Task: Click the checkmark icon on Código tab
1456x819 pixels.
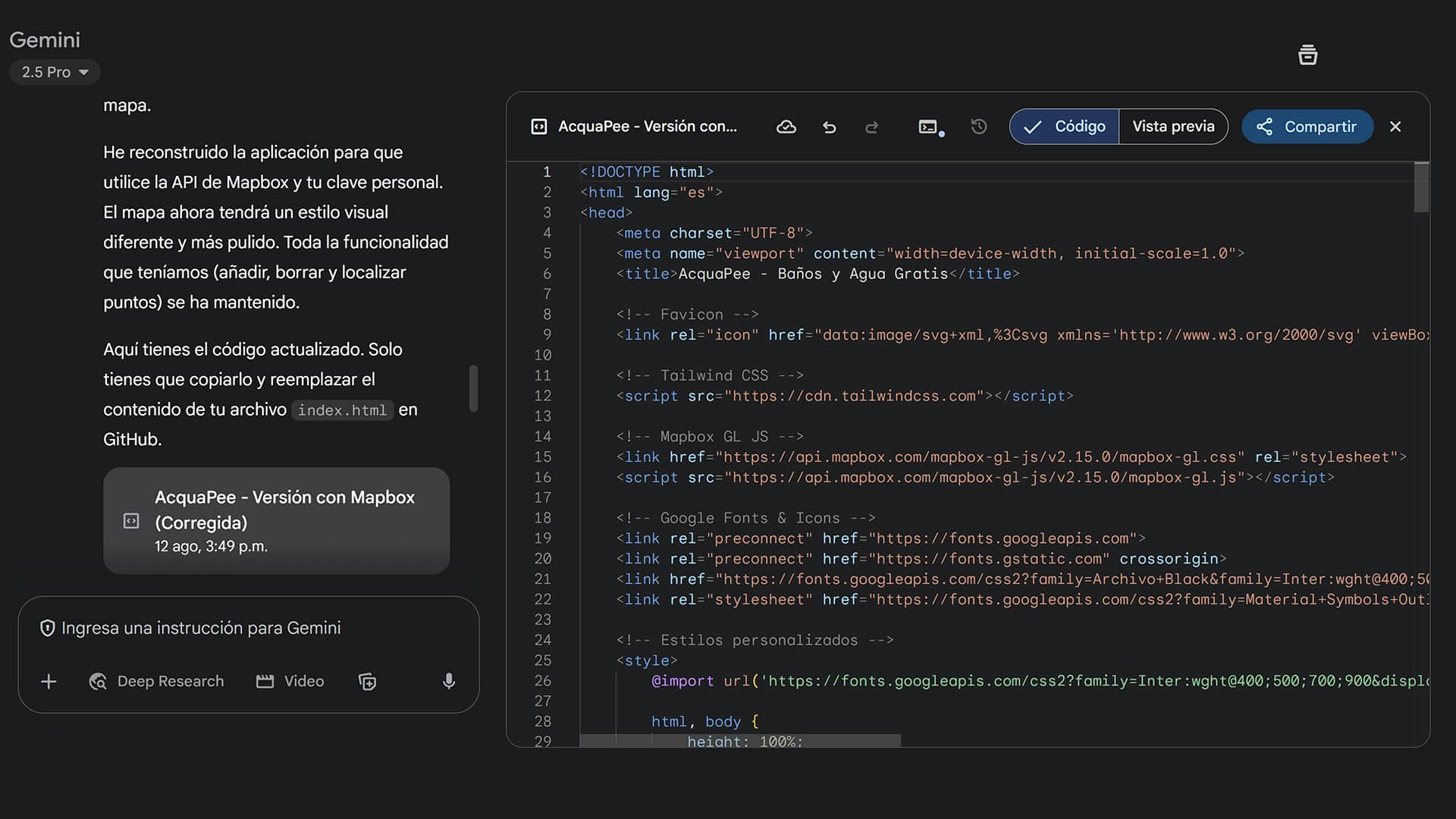Action: coord(1032,127)
